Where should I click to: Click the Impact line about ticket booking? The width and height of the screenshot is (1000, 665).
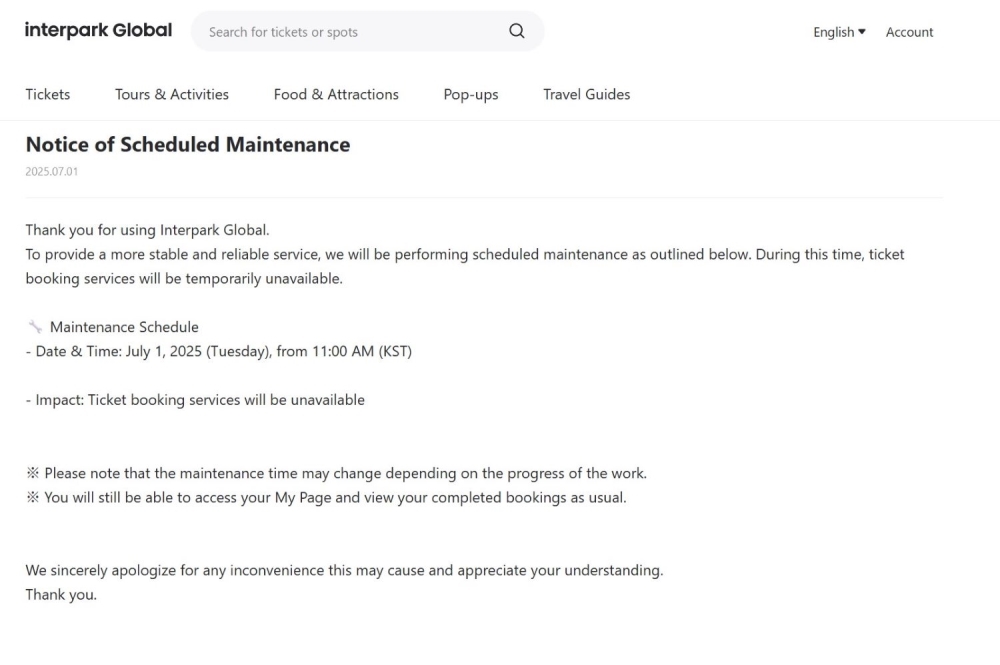(x=195, y=400)
